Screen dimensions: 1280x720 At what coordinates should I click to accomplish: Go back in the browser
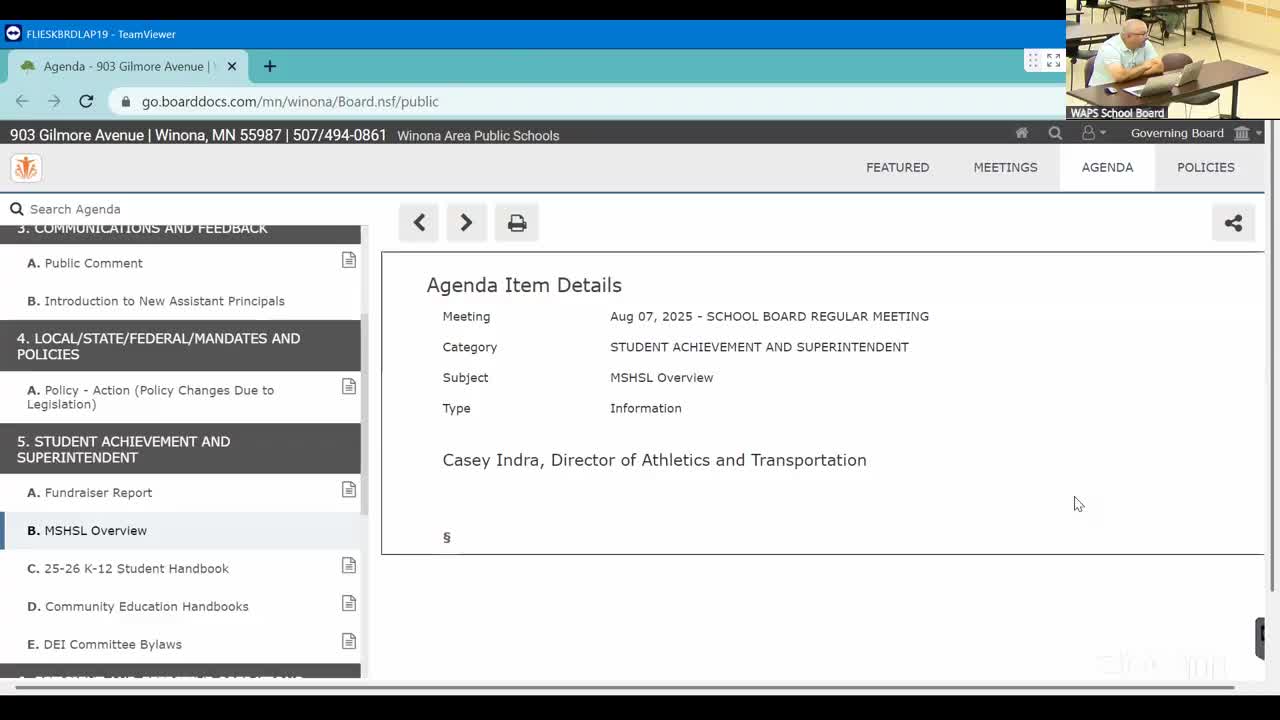pos(22,101)
